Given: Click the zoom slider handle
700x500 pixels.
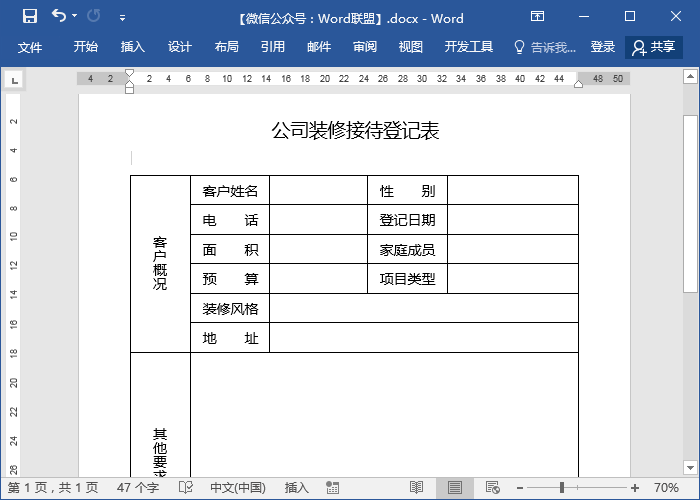Looking at the screenshot, I should click(x=562, y=488).
